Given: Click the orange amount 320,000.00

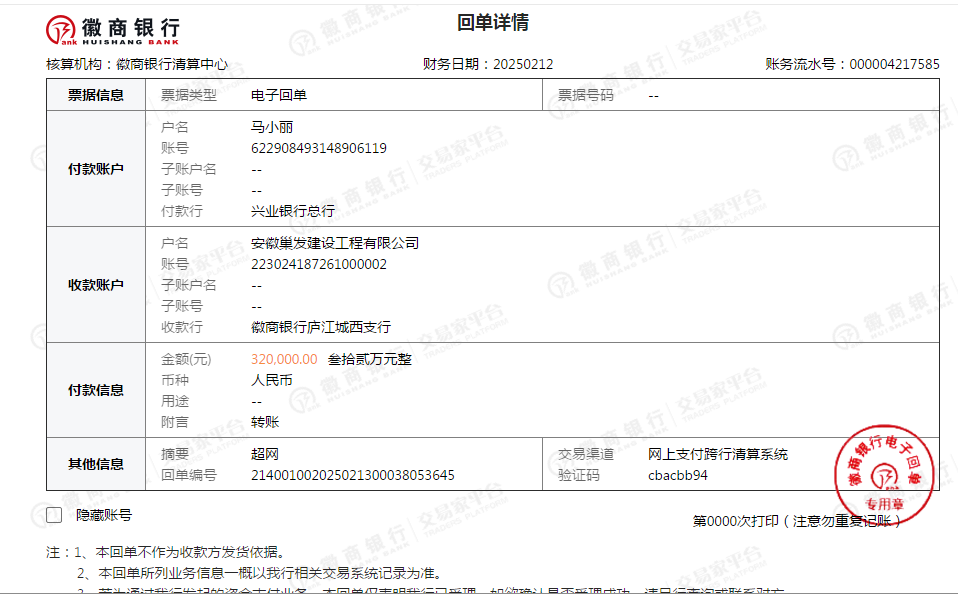Looking at the screenshot, I should tap(284, 359).
